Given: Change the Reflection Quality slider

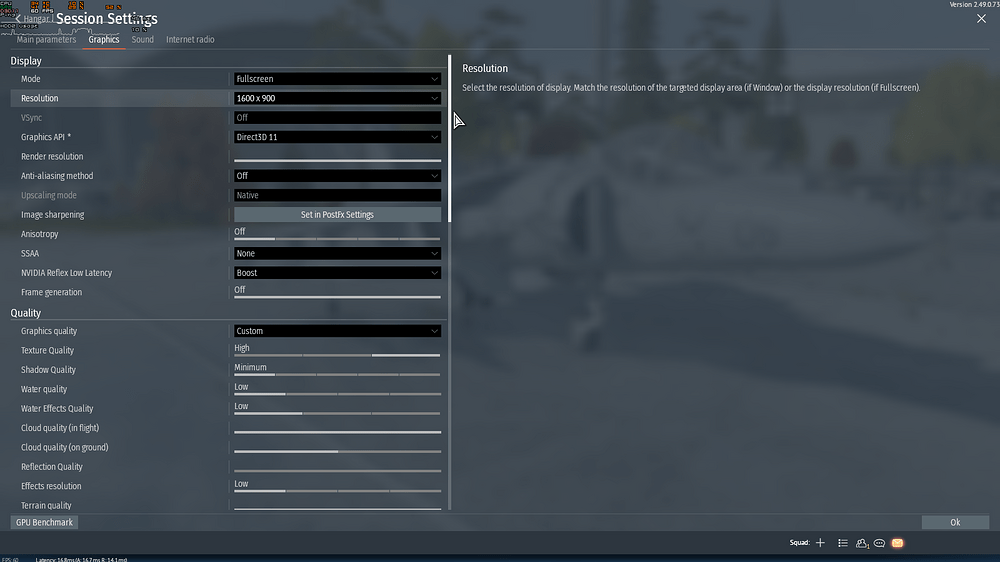Looking at the screenshot, I should tap(337, 471).
